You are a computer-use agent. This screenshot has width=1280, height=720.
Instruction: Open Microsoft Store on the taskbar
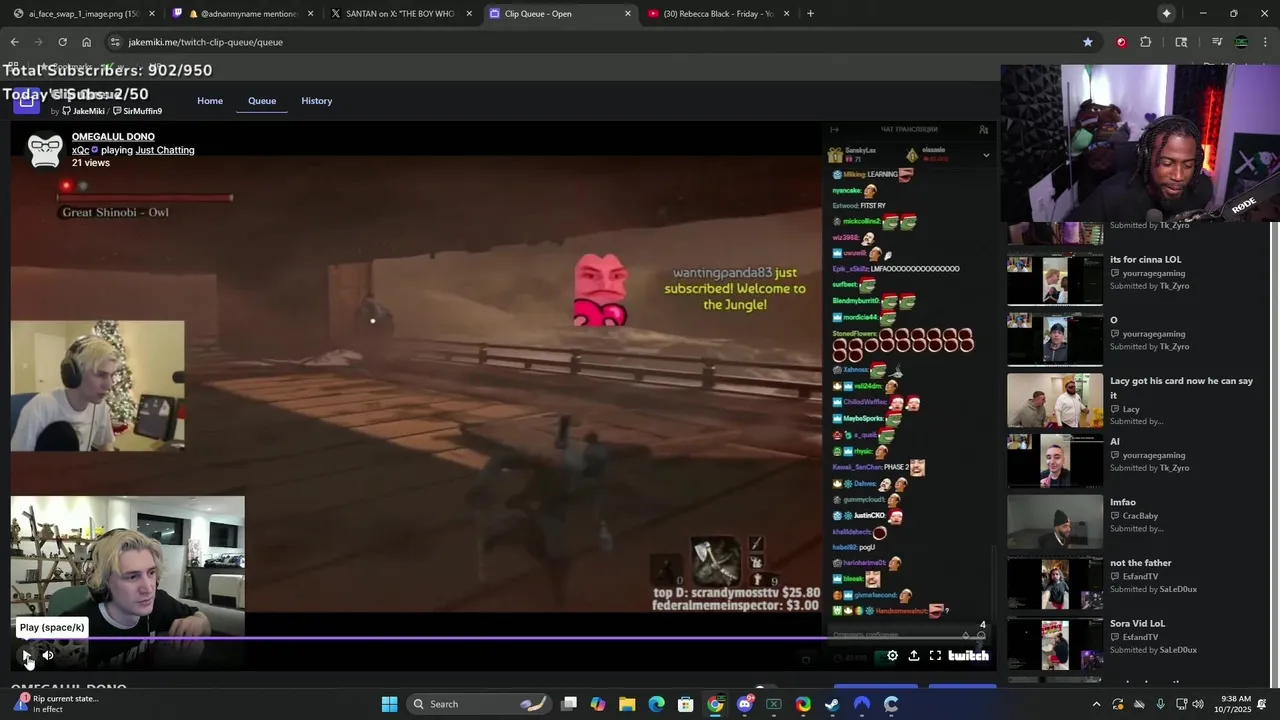(686, 704)
